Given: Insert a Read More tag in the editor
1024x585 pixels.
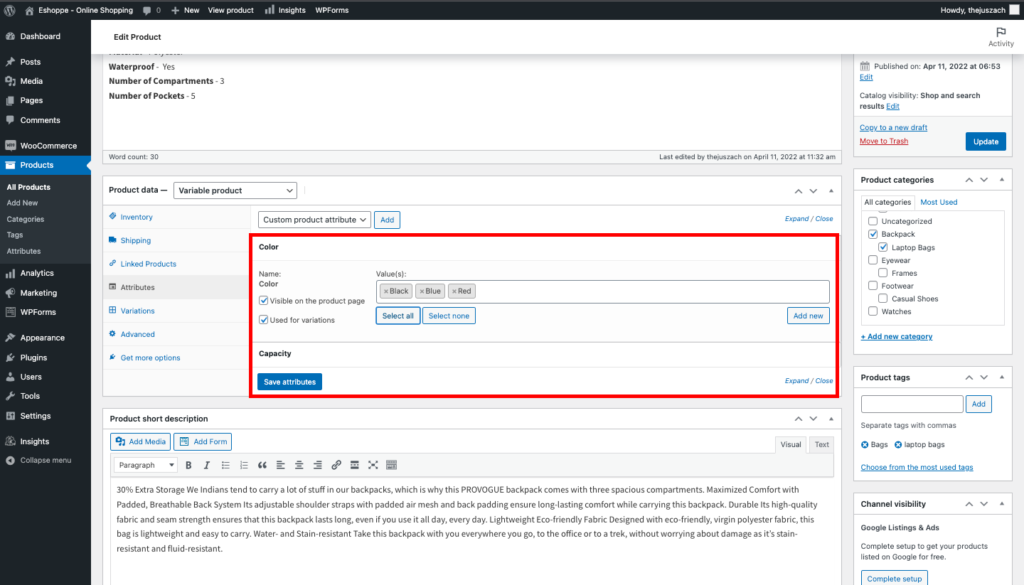Looking at the screenshot, I should (x=355, y=465).
